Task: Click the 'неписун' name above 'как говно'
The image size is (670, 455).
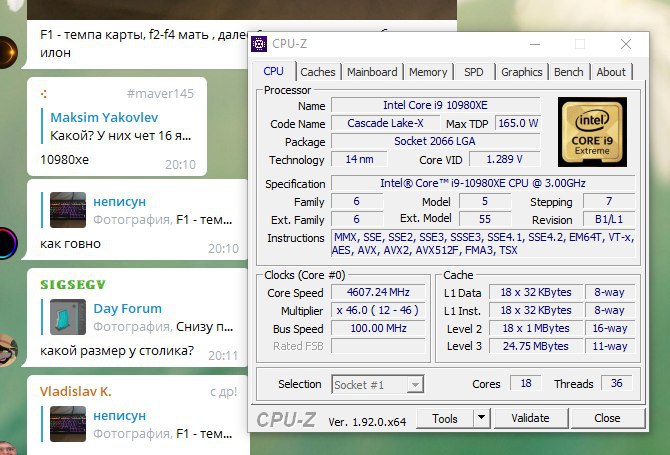Action: (119, 202)
